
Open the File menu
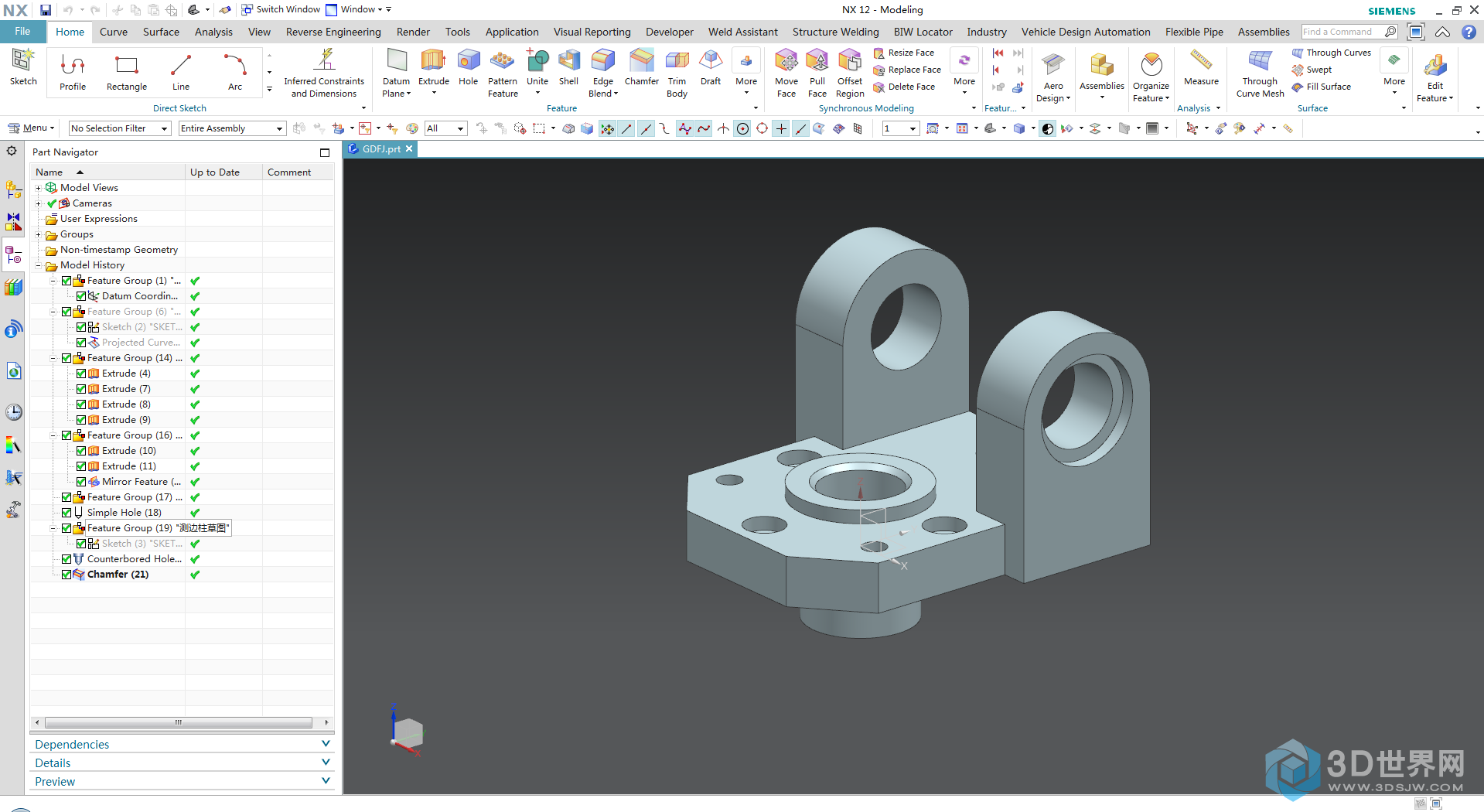pos(22,32)
